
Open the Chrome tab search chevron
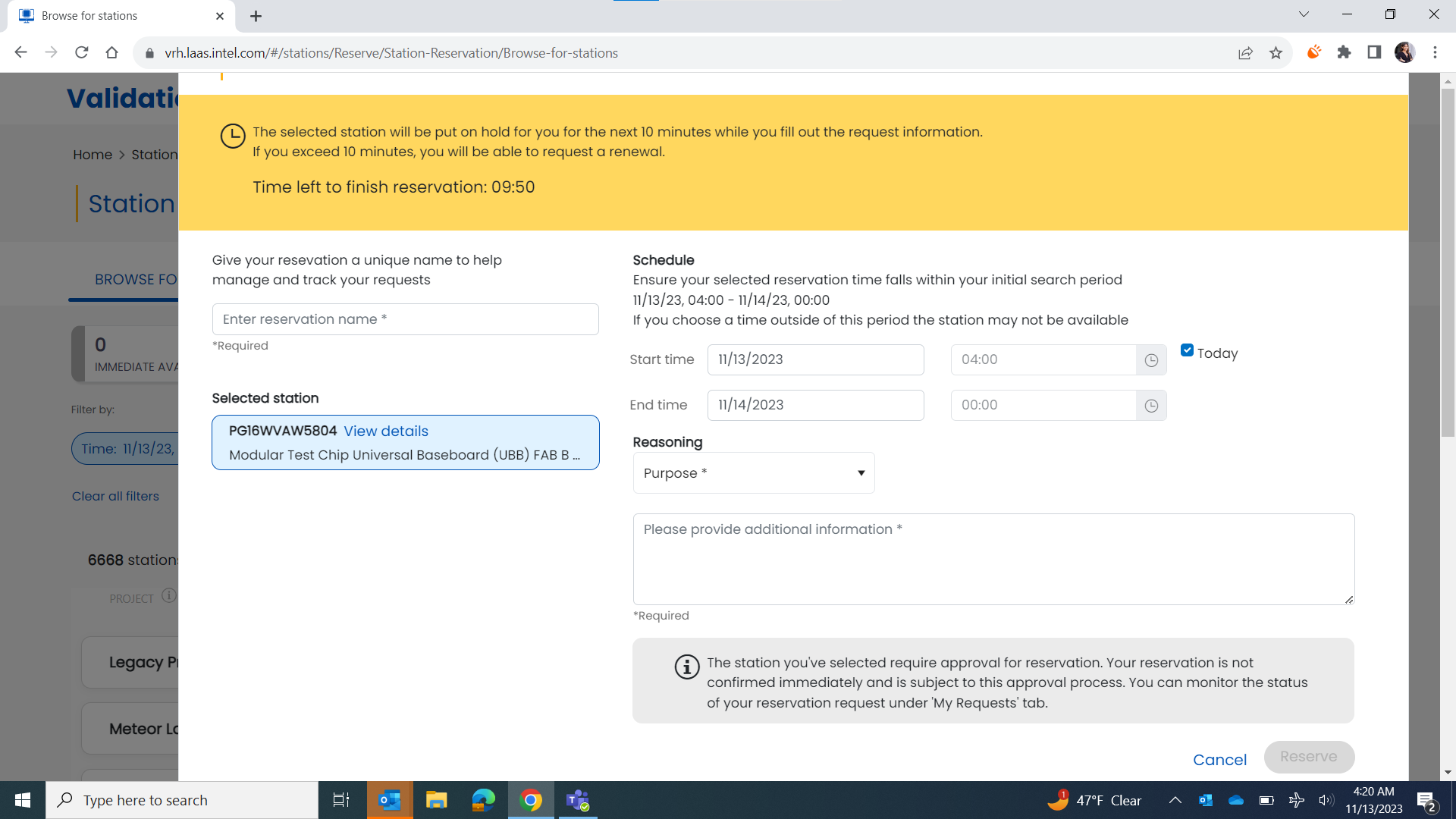click(1304, 14)
